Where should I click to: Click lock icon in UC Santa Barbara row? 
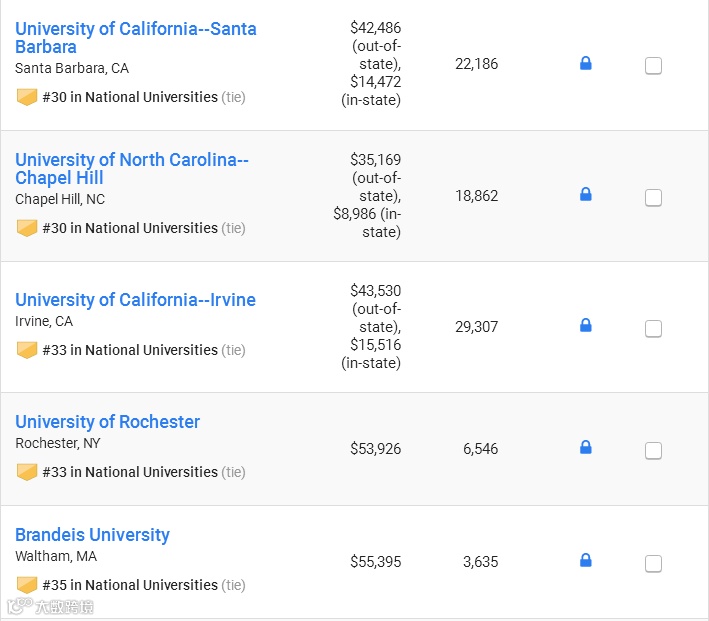coord(586,64)
